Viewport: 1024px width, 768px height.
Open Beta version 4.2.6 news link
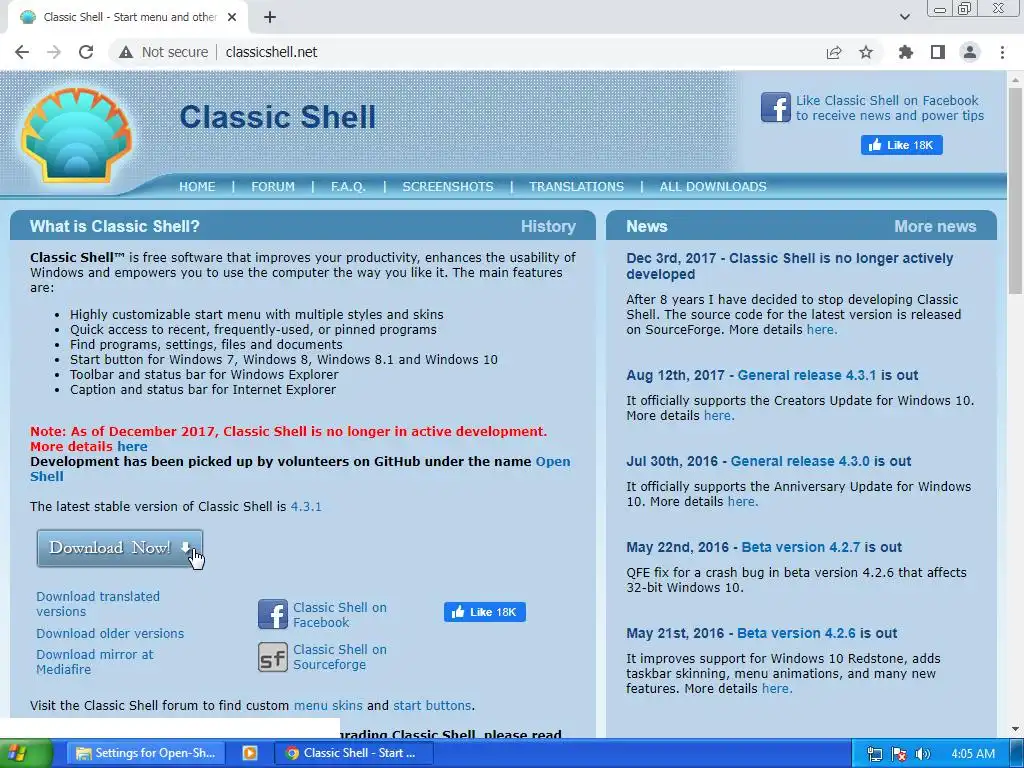point(796,633)
